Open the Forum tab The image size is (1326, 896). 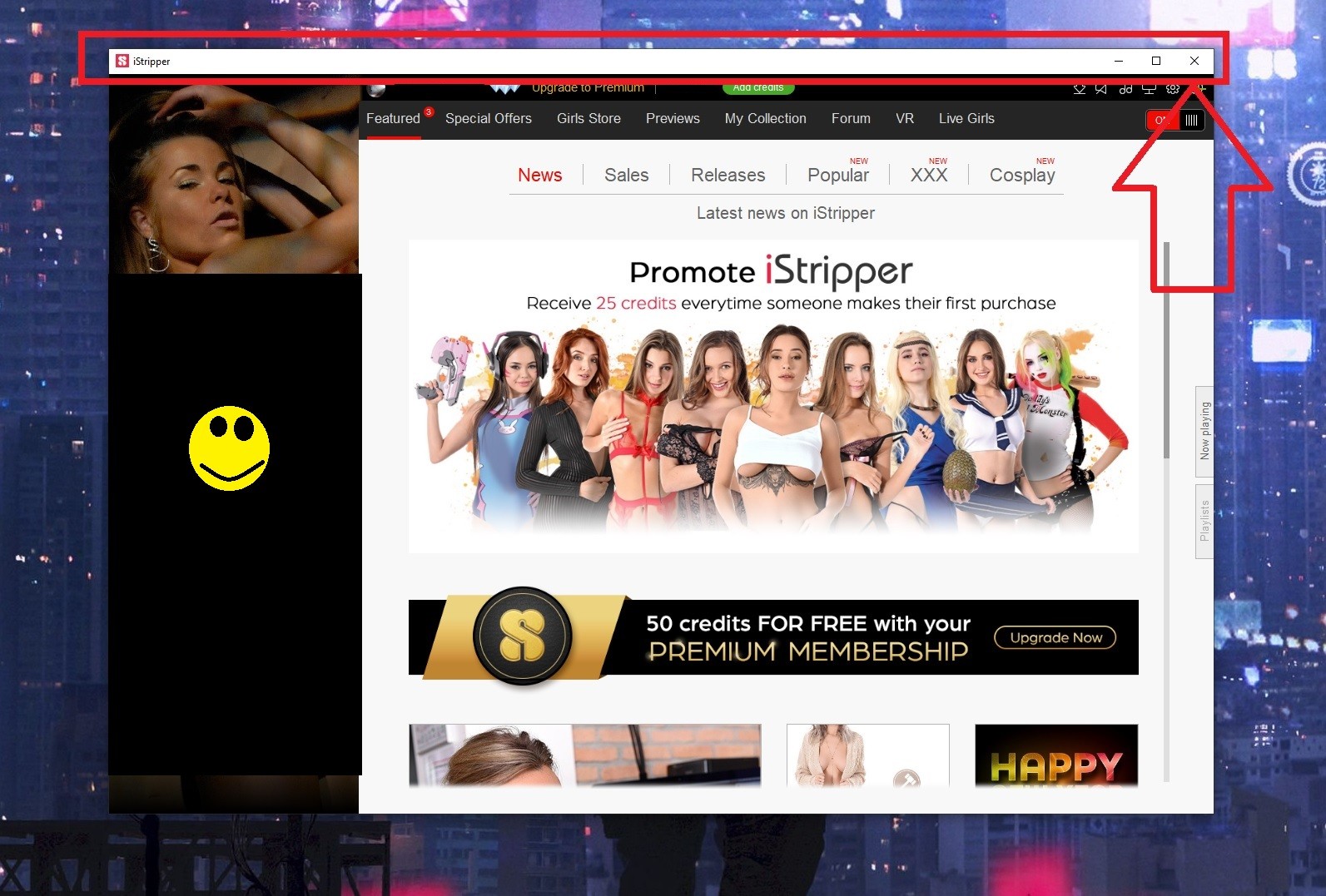point(851,119)
